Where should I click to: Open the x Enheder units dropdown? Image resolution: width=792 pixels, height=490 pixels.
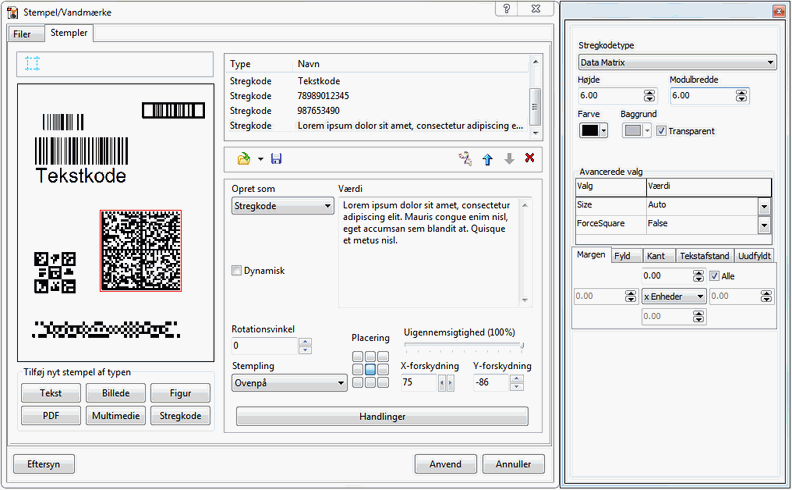[674, 297]
